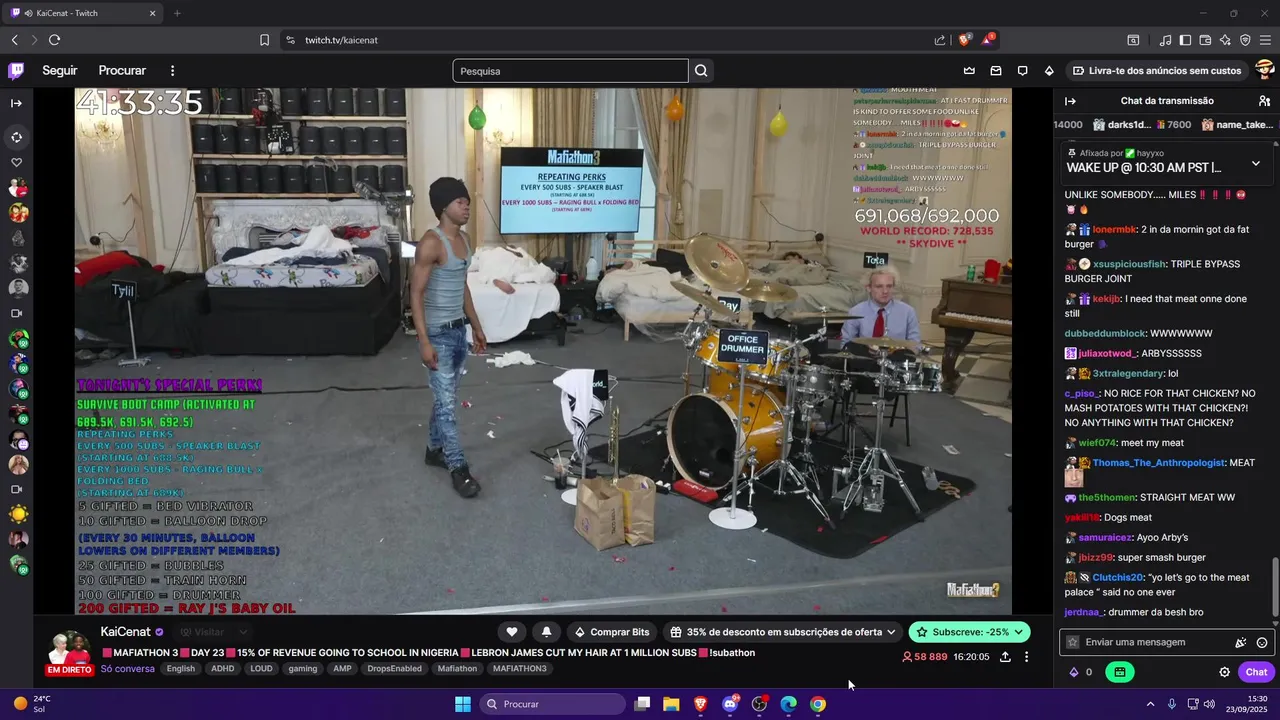Click the KaiCenat channel avatar
The height and width of the screenshot is (720, 1280).
[x=69, y=650]
